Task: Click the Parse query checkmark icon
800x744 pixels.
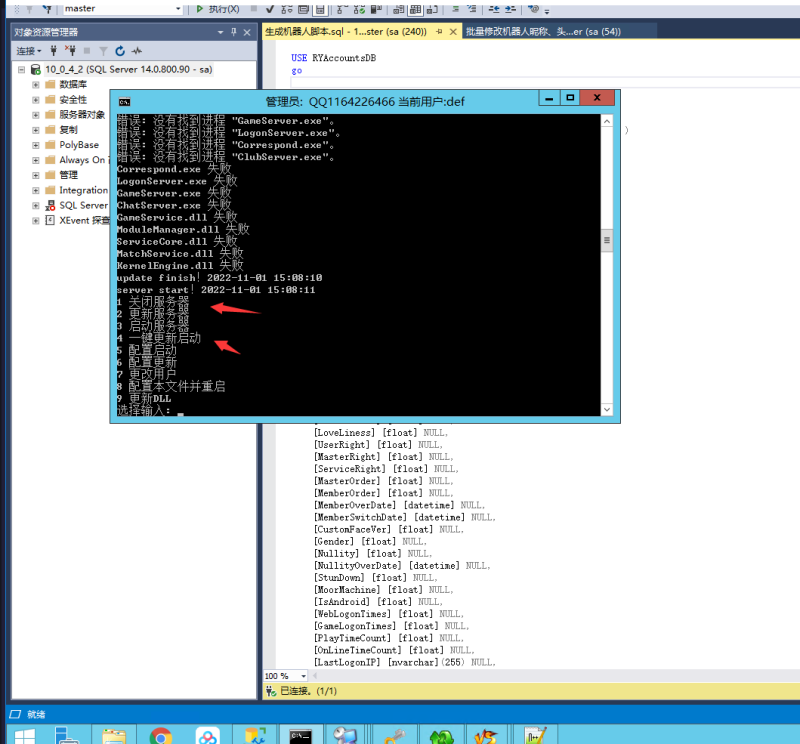Action: pyautogui.click(x=270, y=9)
